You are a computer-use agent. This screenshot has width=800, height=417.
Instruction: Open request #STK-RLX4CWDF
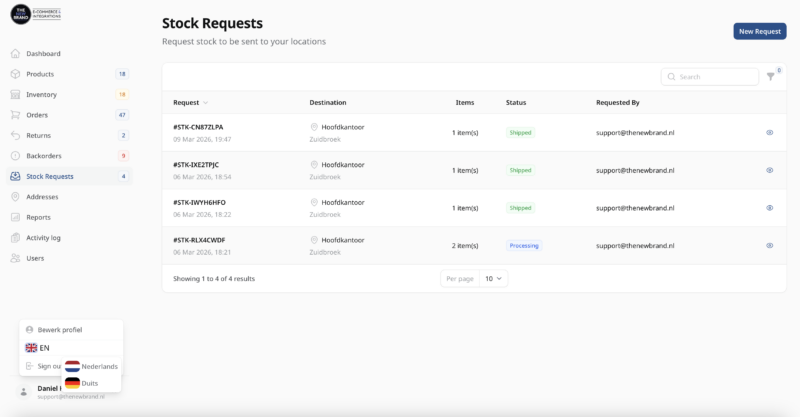click(x=199, y=240)
